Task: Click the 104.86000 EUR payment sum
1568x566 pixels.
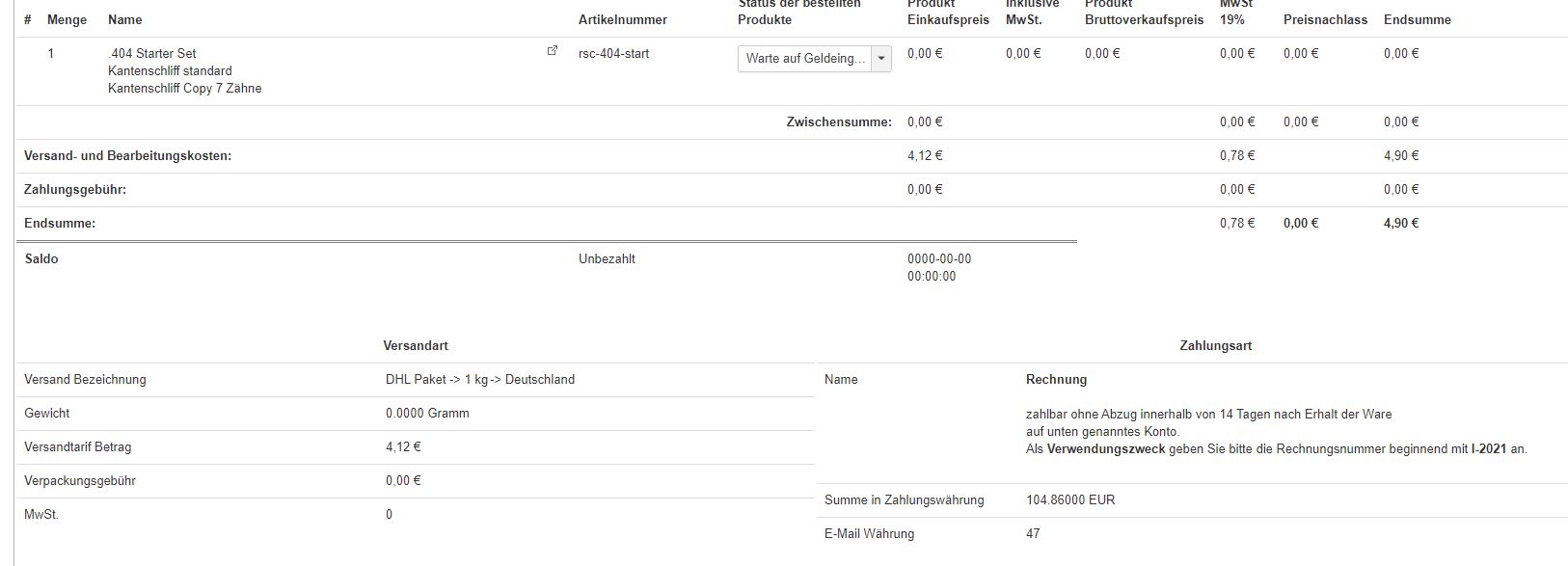Action: coord(1070,499)
